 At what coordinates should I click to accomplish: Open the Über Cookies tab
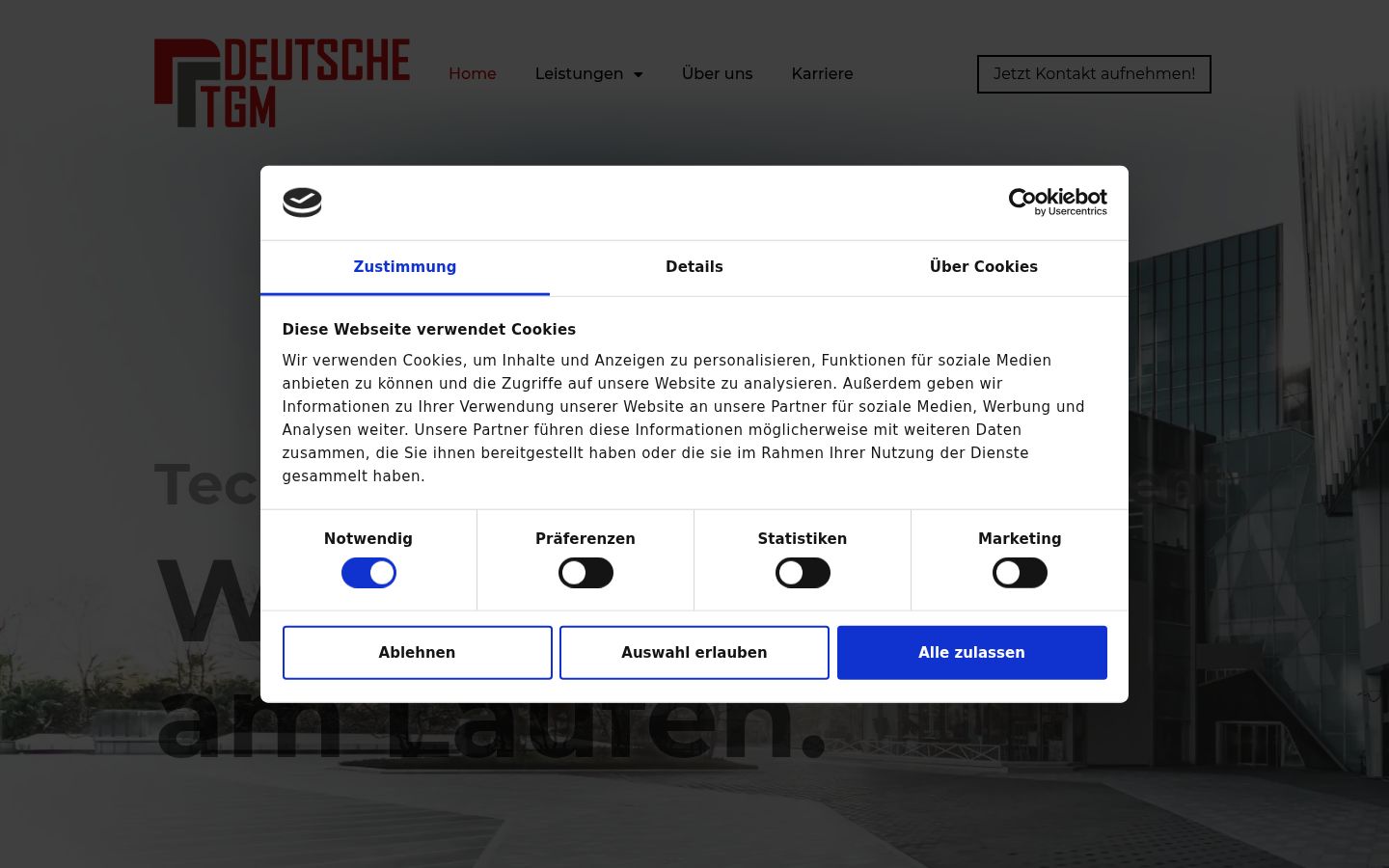(x=984, y=267)
